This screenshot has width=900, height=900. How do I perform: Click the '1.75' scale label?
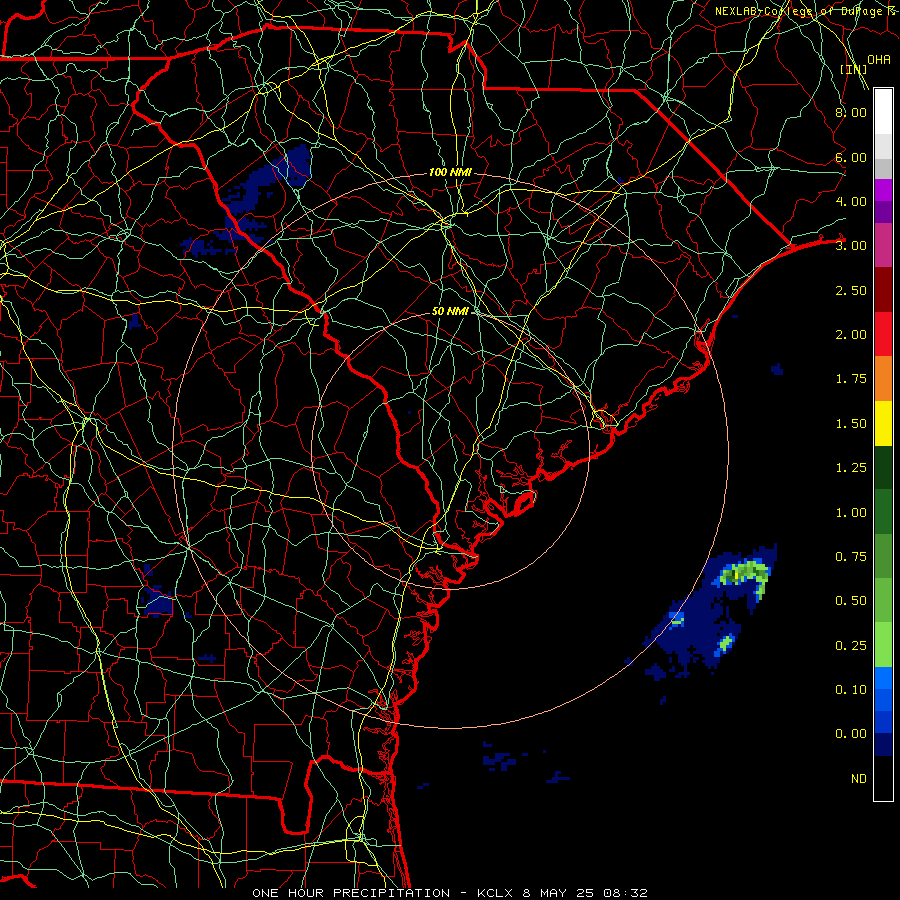(851, 379)
